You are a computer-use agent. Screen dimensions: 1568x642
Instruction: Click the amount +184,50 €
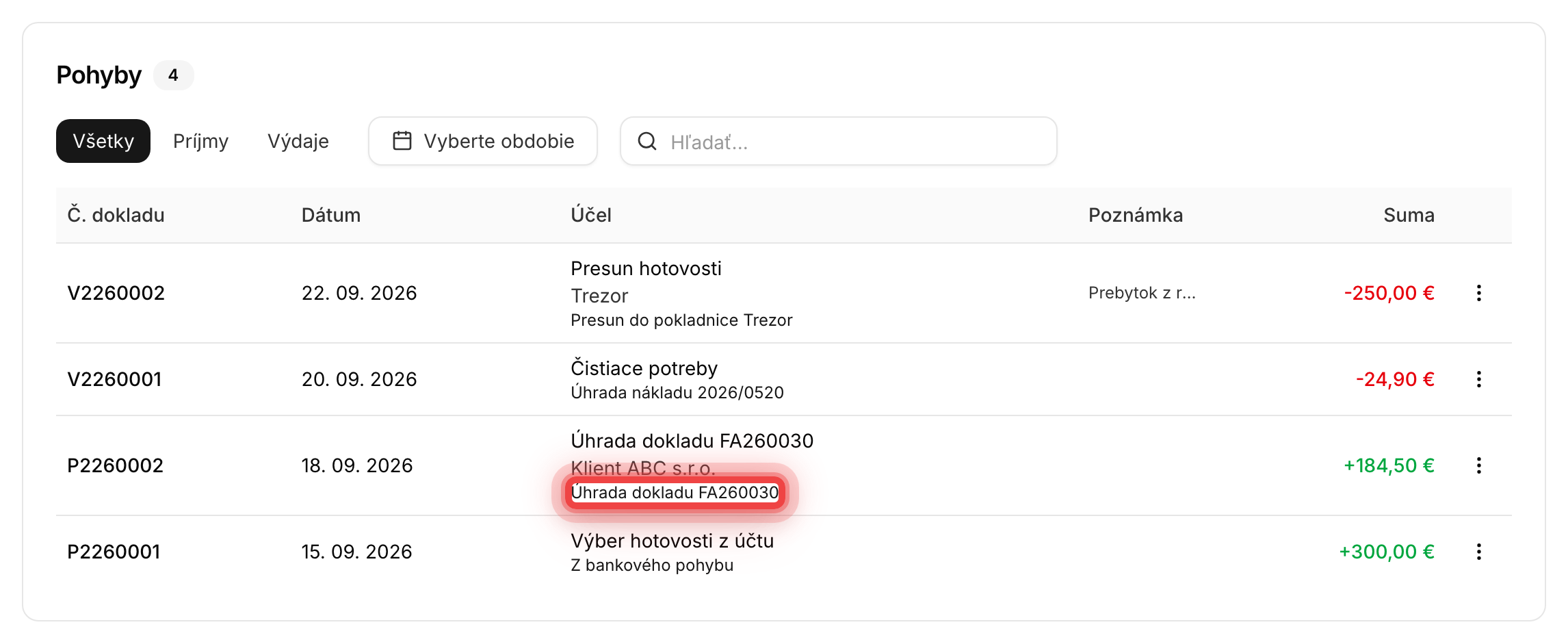1389,465
